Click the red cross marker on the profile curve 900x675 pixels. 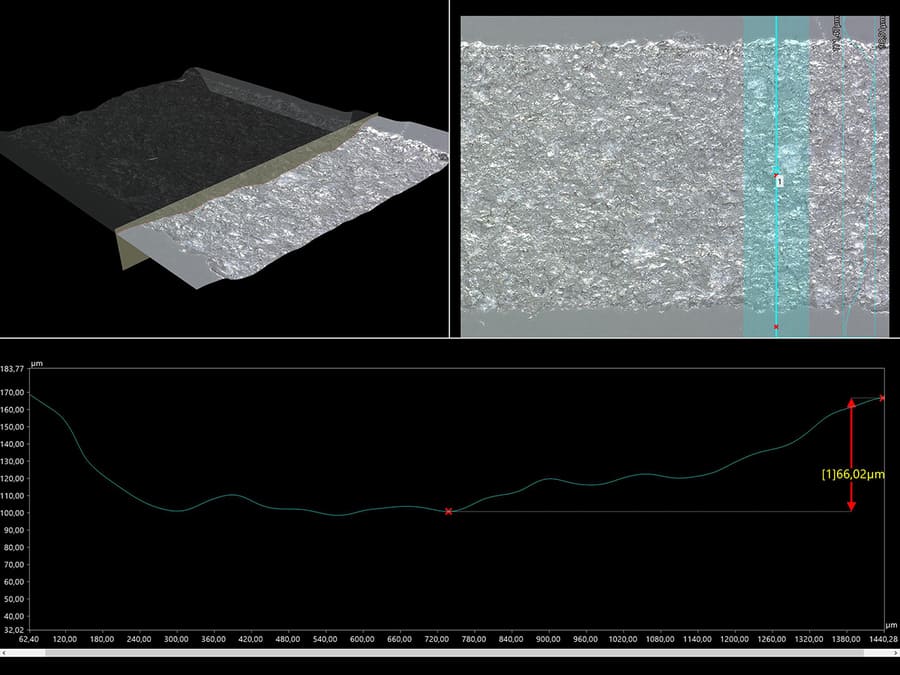click(449, 511)
